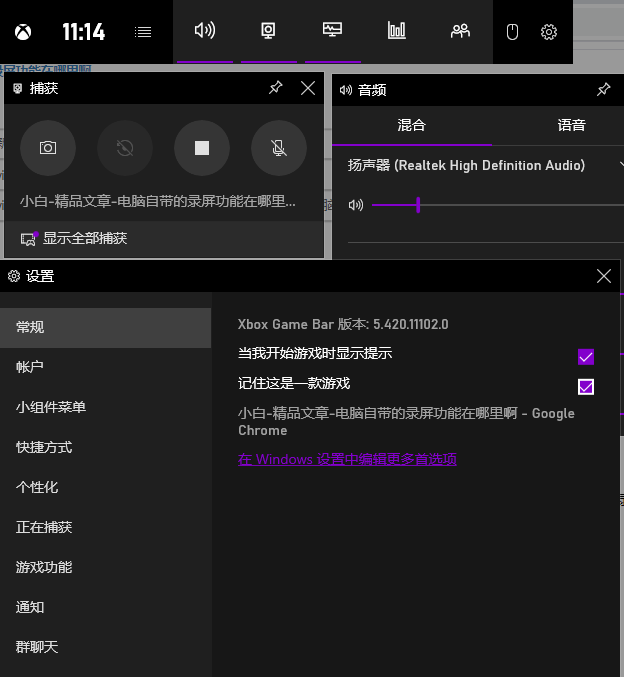Click the Xbox logo icon
The width and height of the screenshot is (624, 677).
coord(23,32)
